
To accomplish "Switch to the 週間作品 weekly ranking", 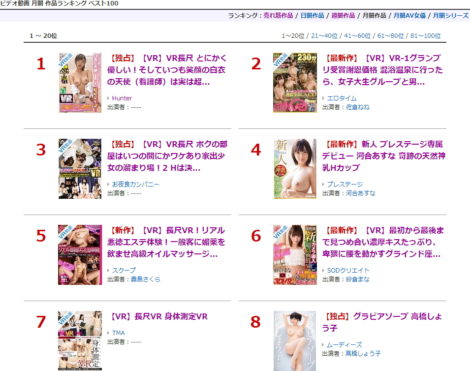I will (343, 15).
